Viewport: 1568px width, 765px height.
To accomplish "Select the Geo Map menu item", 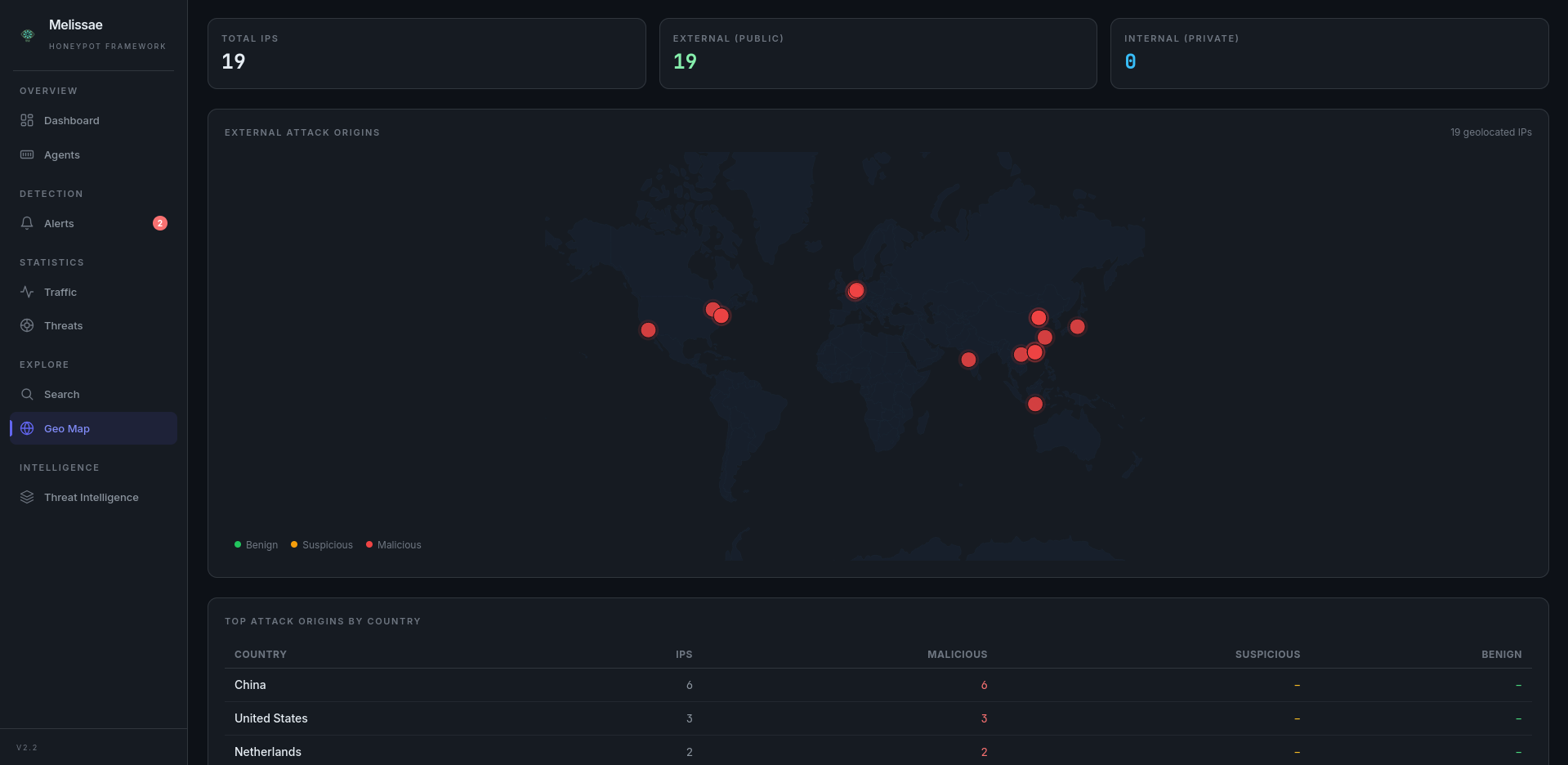I will coord(93,428).
